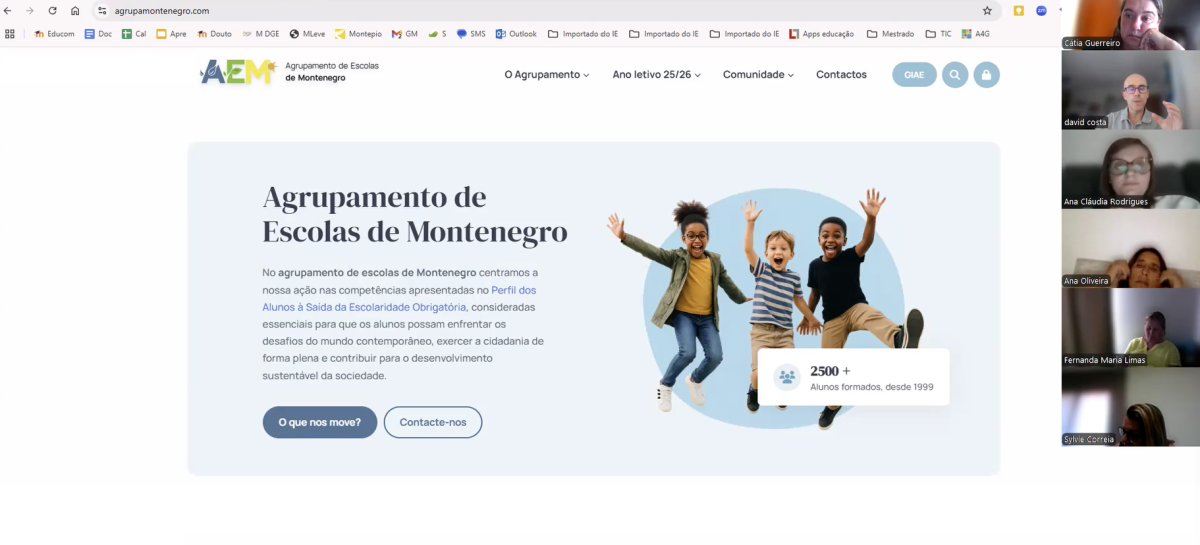Expand the O Agrupamento dropdown menu
The height and width of the screenshot is (545, 1200).
click(547, 75)
